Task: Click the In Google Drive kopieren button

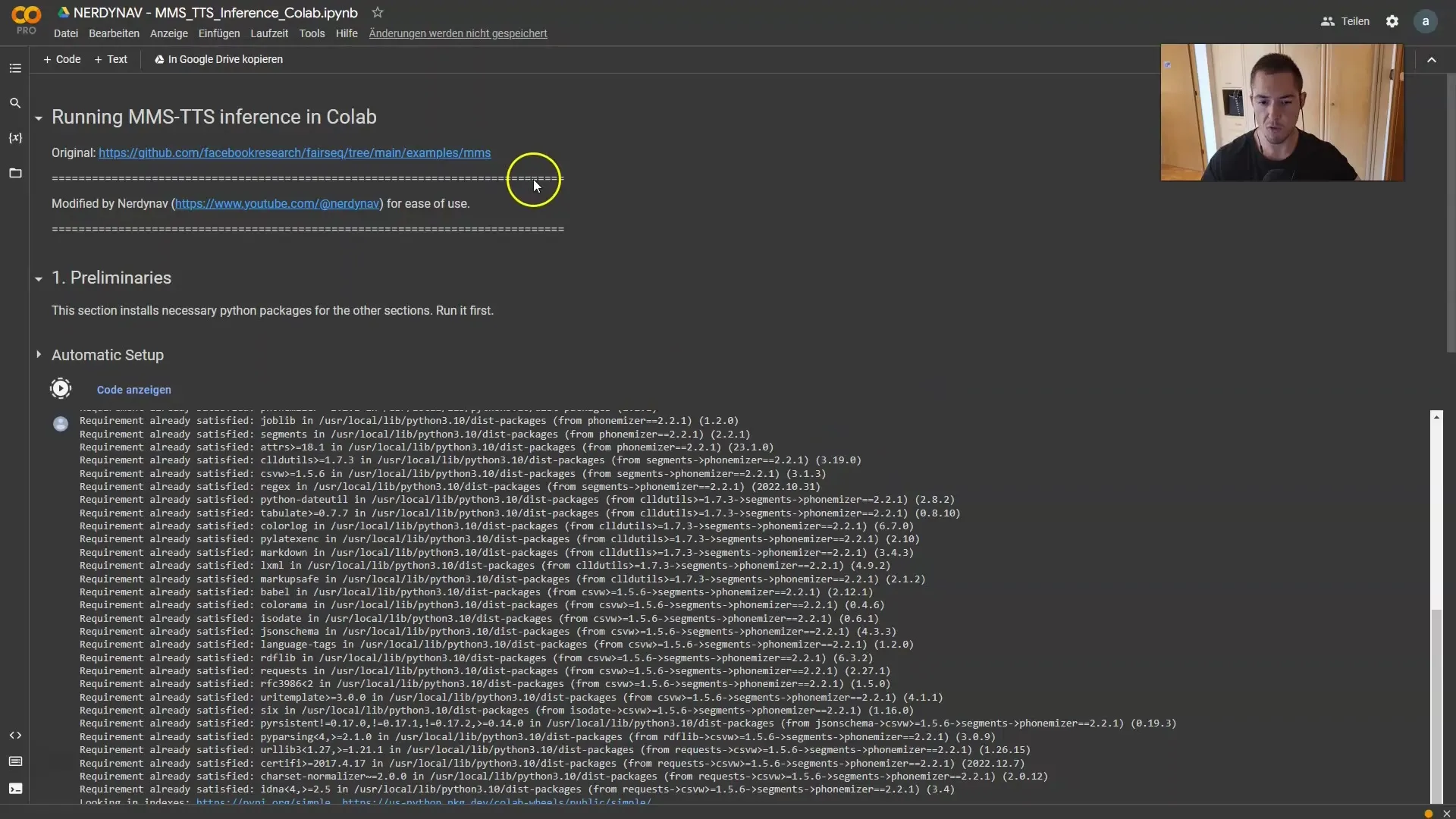Action: click(218, 59)
